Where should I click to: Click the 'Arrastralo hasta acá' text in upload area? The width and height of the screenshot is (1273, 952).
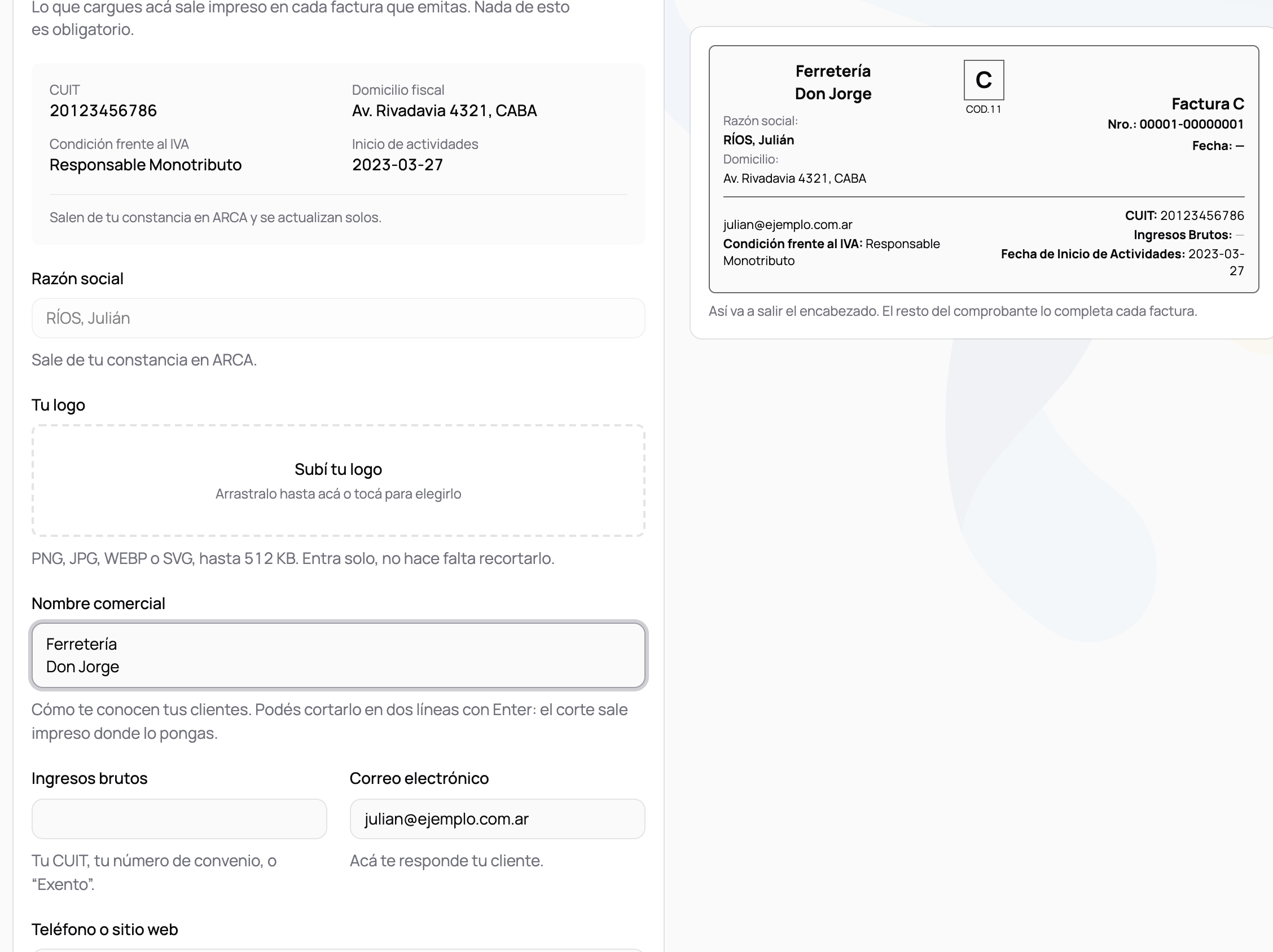[338, 494]
